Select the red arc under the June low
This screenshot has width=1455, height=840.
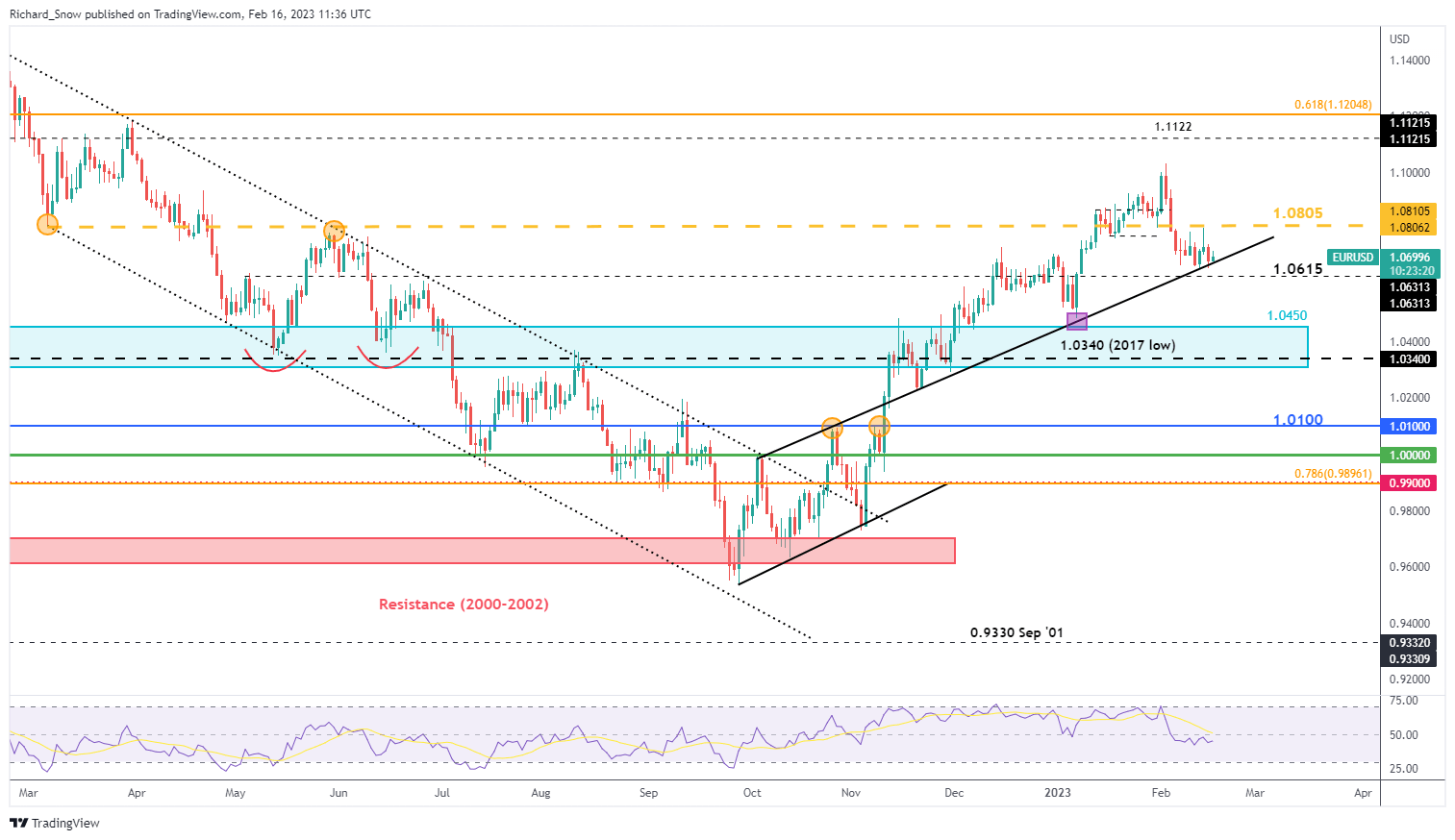pyautogui.click(x=389, y=358)
